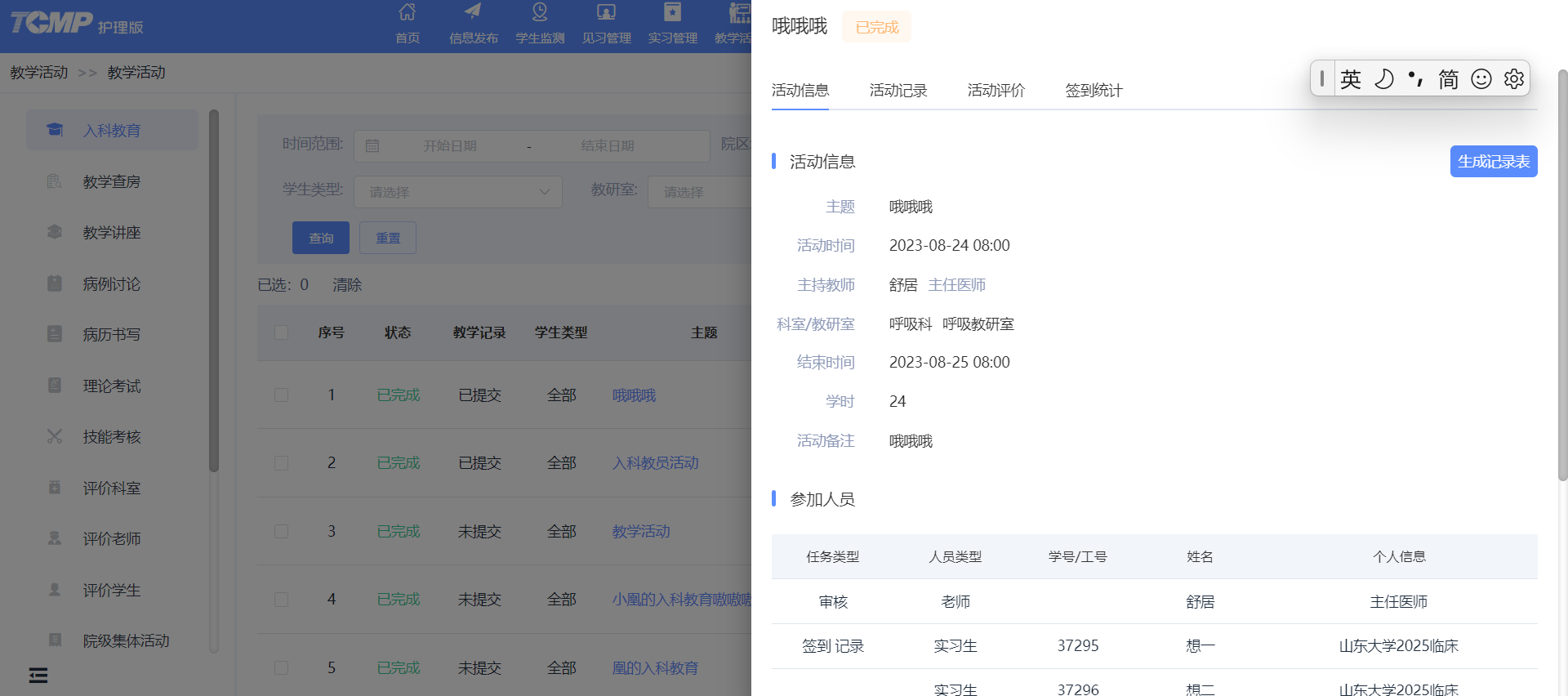Switch IME to 英 English mode

tap(1351, 78)
